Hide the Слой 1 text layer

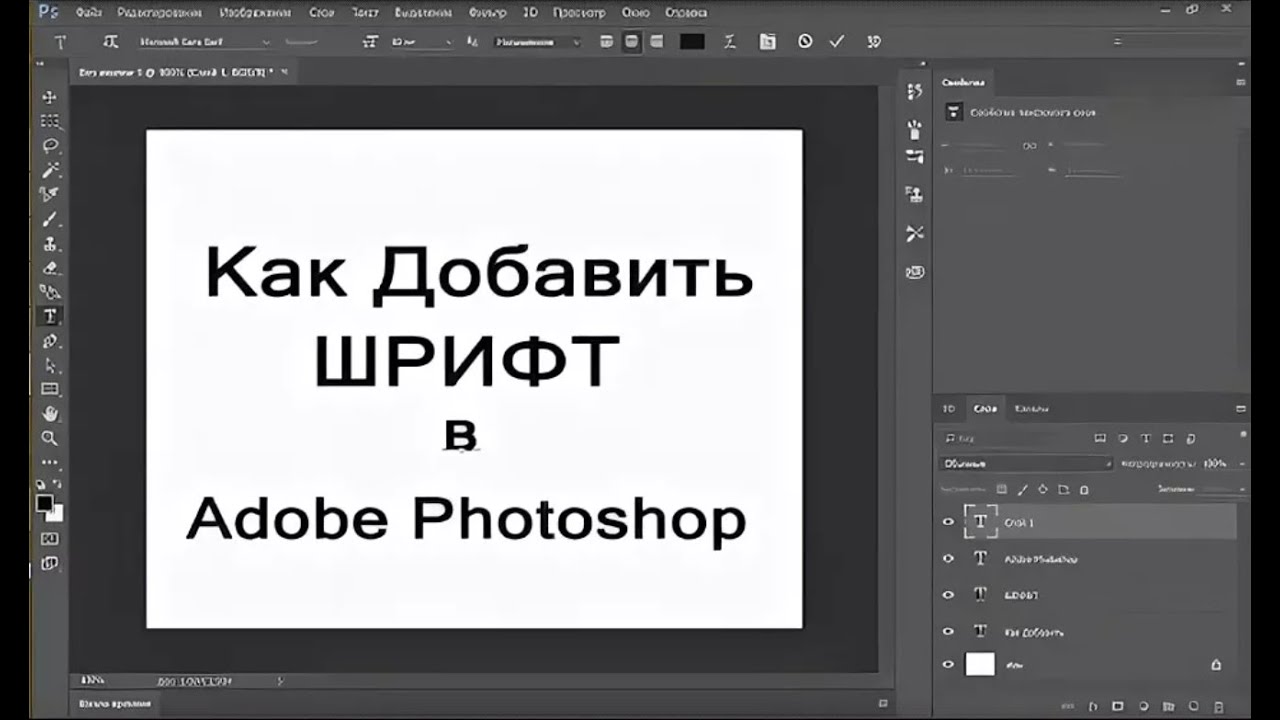(x=948, y=522)
